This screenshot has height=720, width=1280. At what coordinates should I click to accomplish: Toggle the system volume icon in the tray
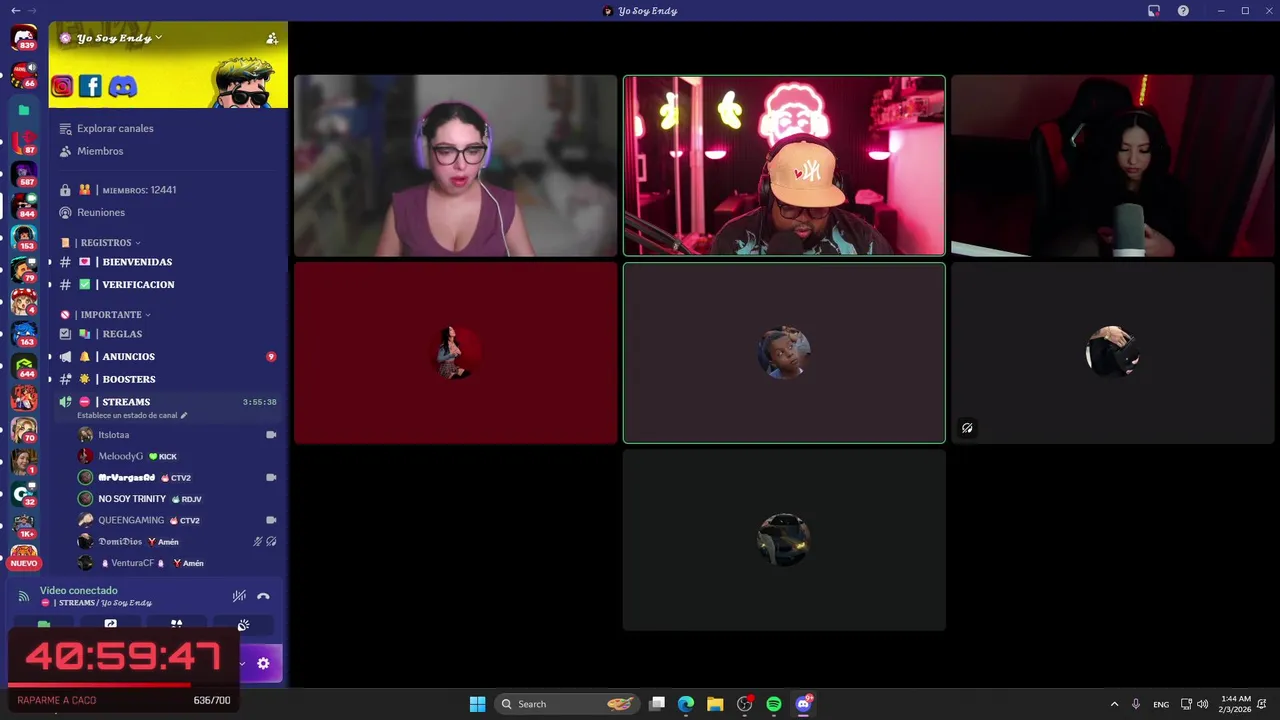pos(1202,704)
